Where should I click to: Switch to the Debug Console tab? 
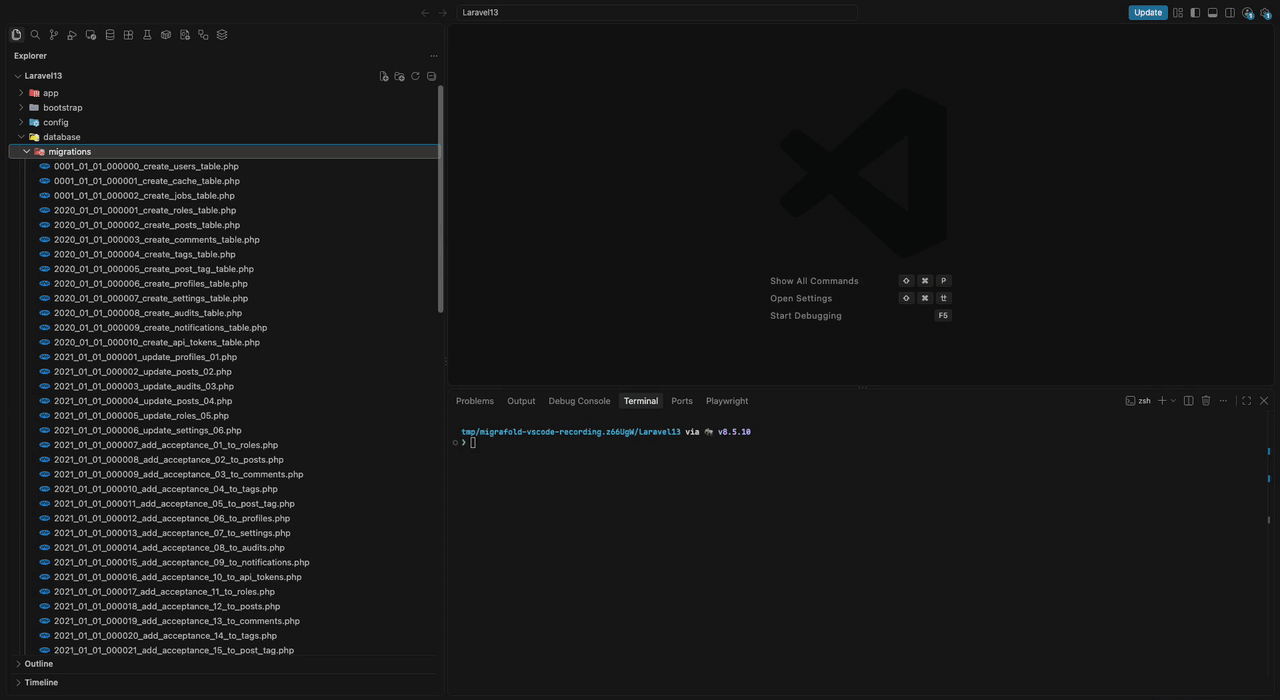click(x=579, y=401)
